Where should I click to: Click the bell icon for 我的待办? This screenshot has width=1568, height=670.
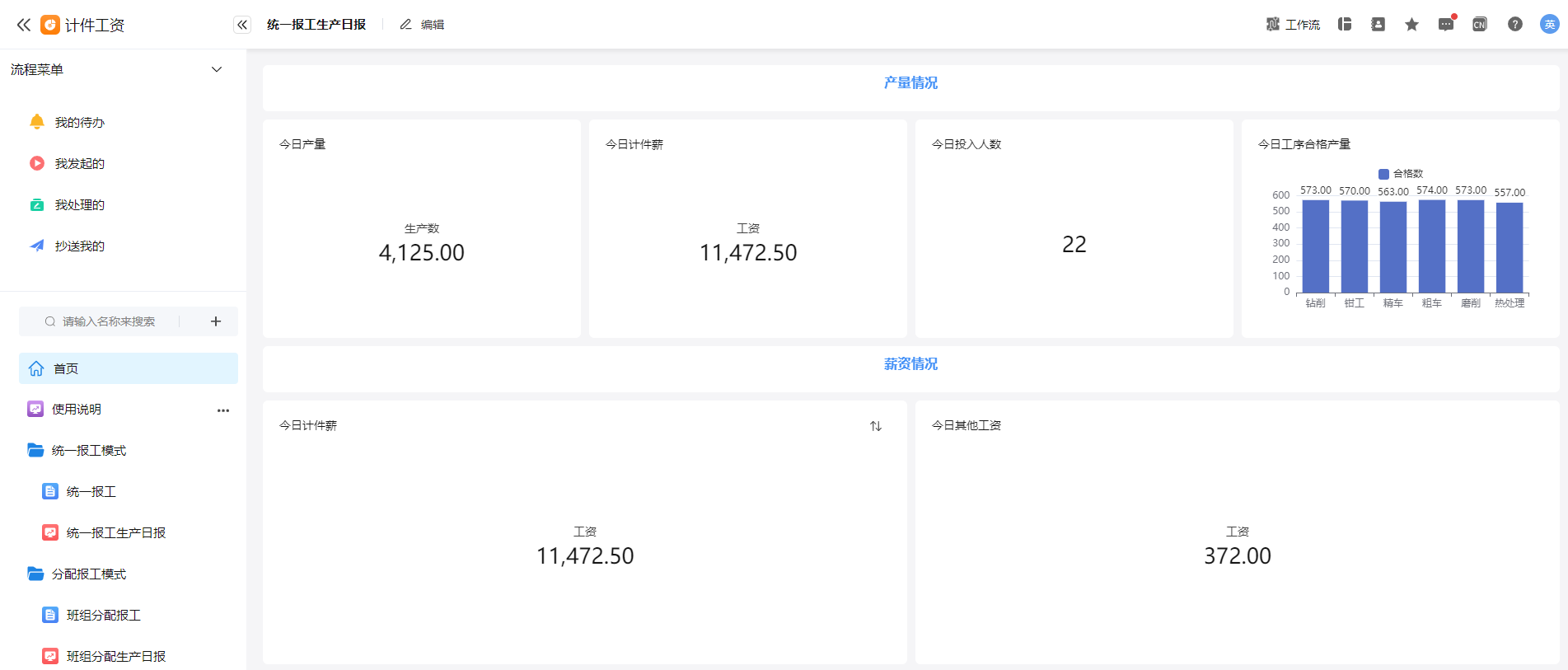point(37,122)
